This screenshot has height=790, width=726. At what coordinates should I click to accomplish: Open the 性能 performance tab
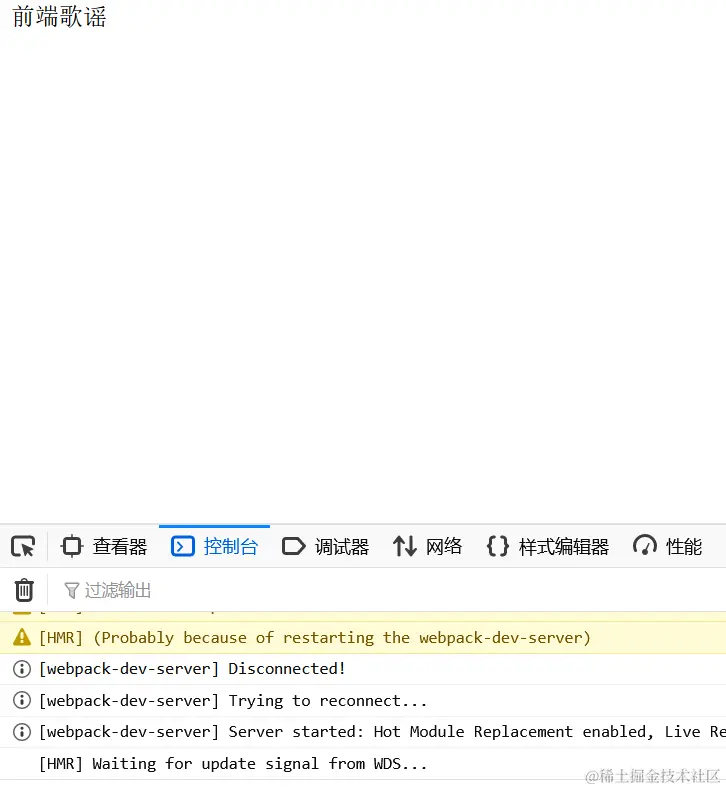pos(668,546)
